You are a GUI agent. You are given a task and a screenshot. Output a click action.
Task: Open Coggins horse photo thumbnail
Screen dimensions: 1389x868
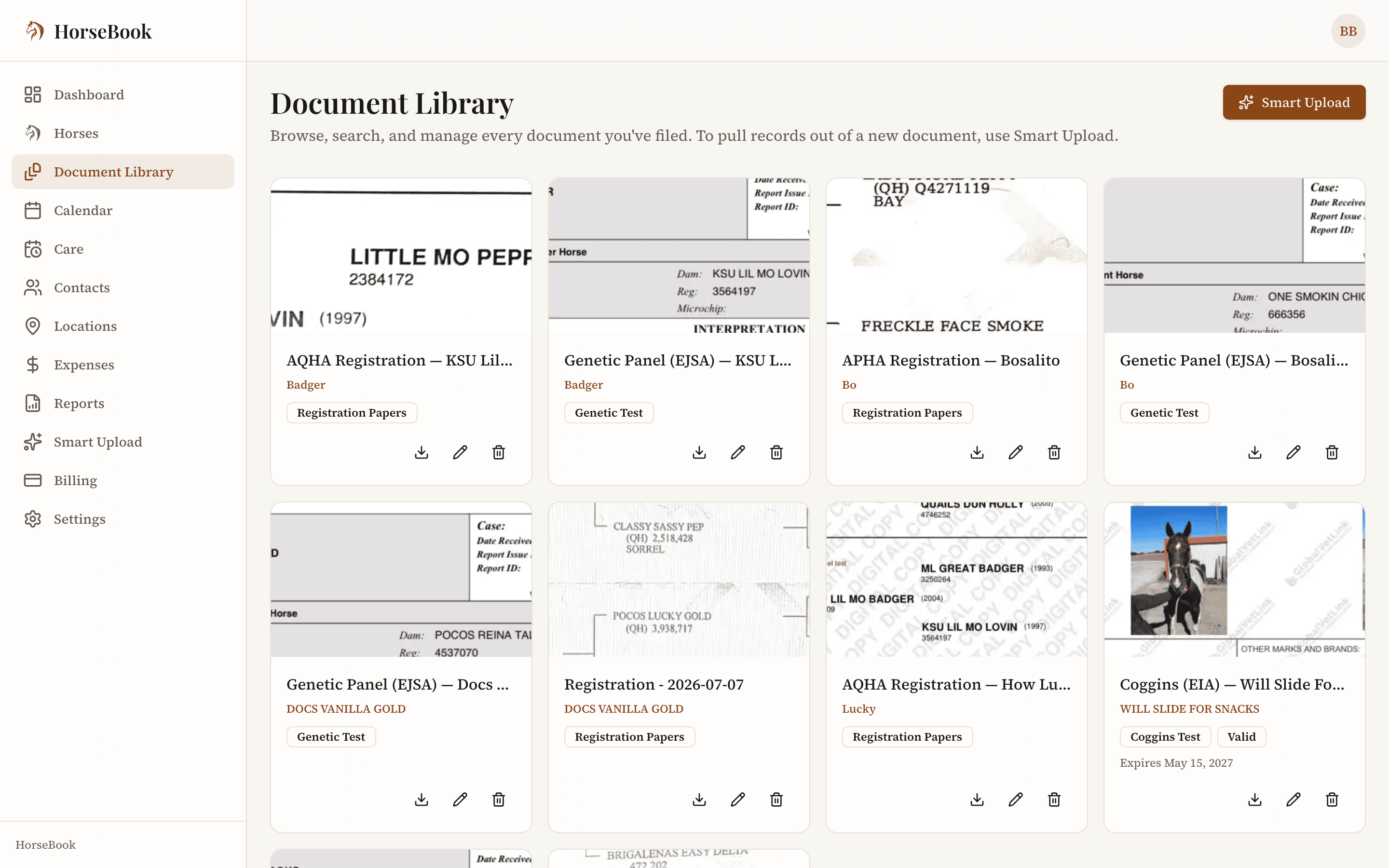pyautogui.click(x=1234, y=580)
